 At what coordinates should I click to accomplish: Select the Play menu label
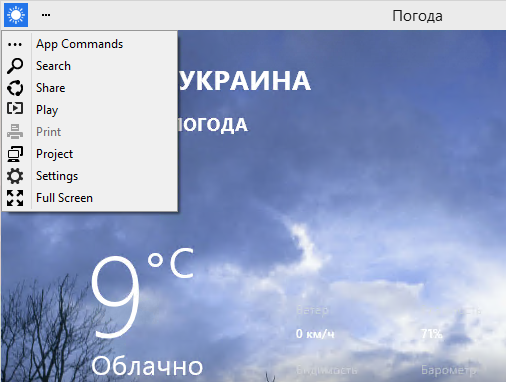[x=47, y=110]
